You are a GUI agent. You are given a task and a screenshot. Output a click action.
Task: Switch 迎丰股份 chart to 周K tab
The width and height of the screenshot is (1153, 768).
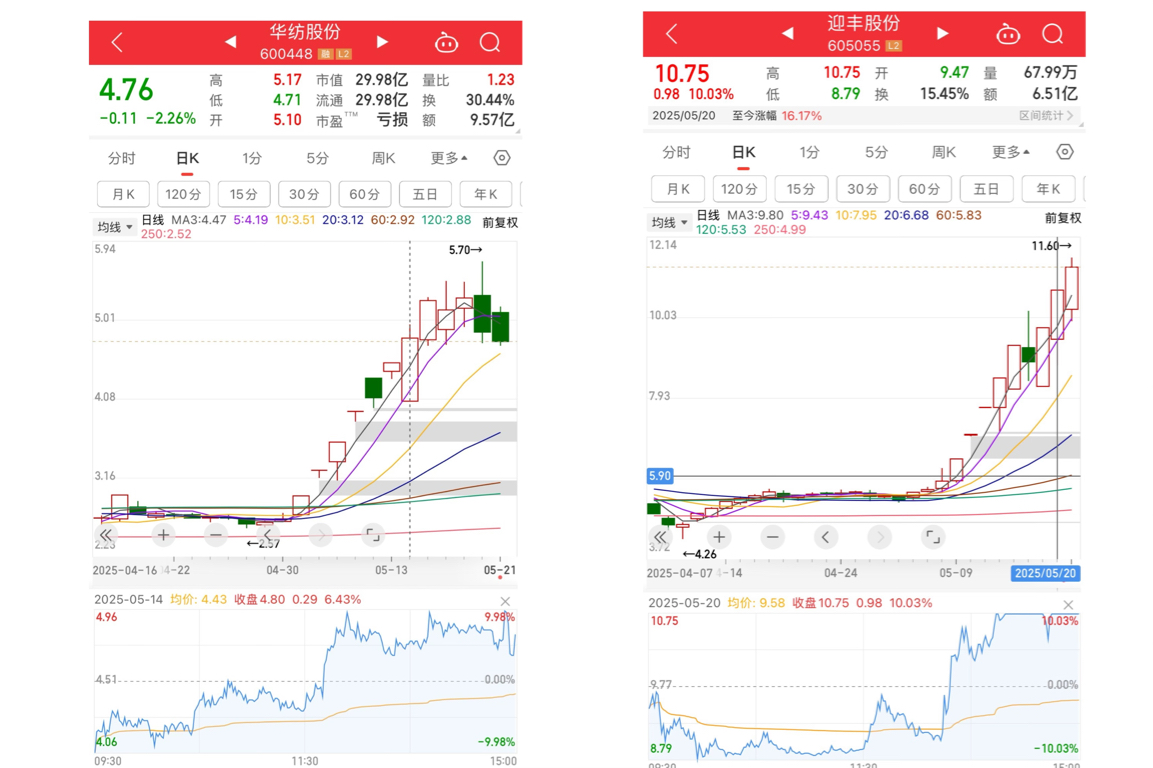(x=943, y=152)
